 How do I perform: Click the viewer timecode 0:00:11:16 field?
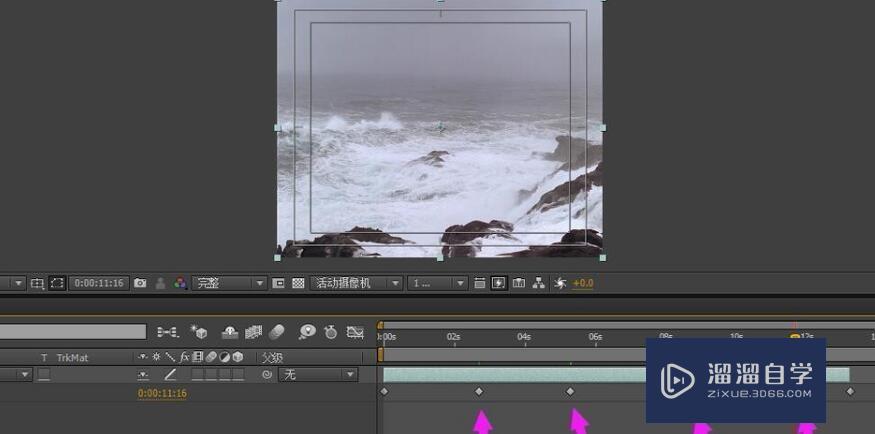(99, 283)
